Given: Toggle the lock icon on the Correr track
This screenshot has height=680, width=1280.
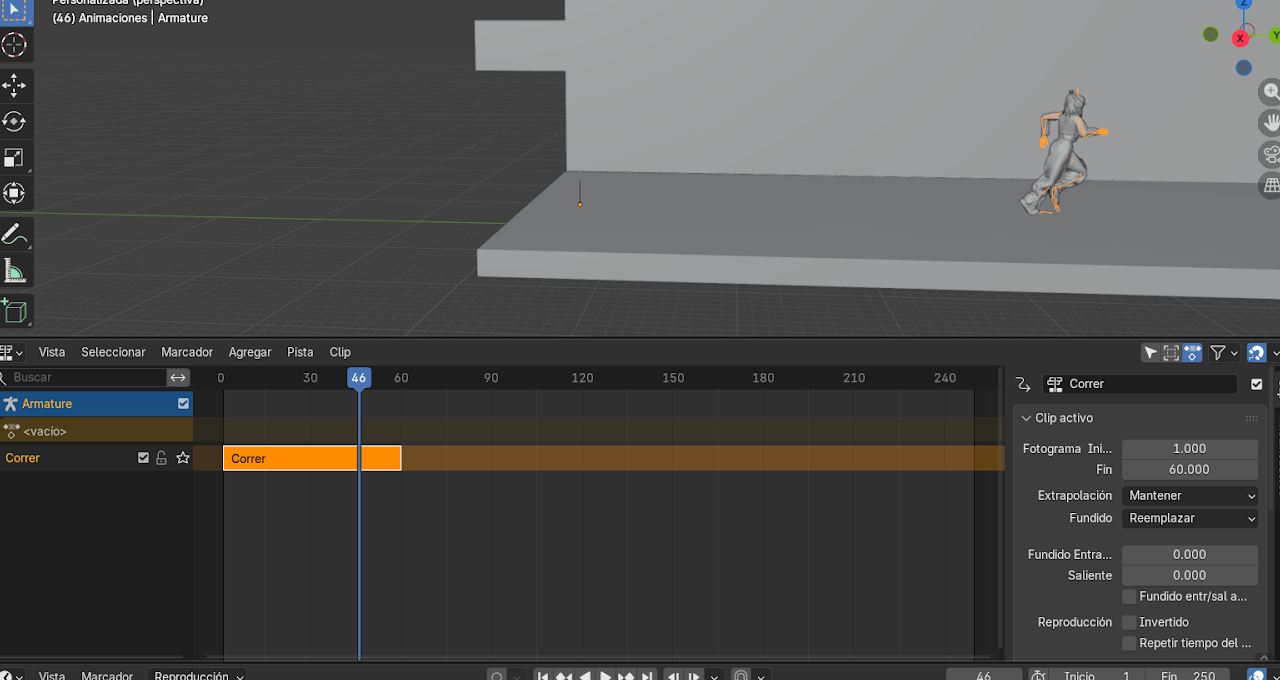Looking at the screenshot, I should (x=162, y=458).
